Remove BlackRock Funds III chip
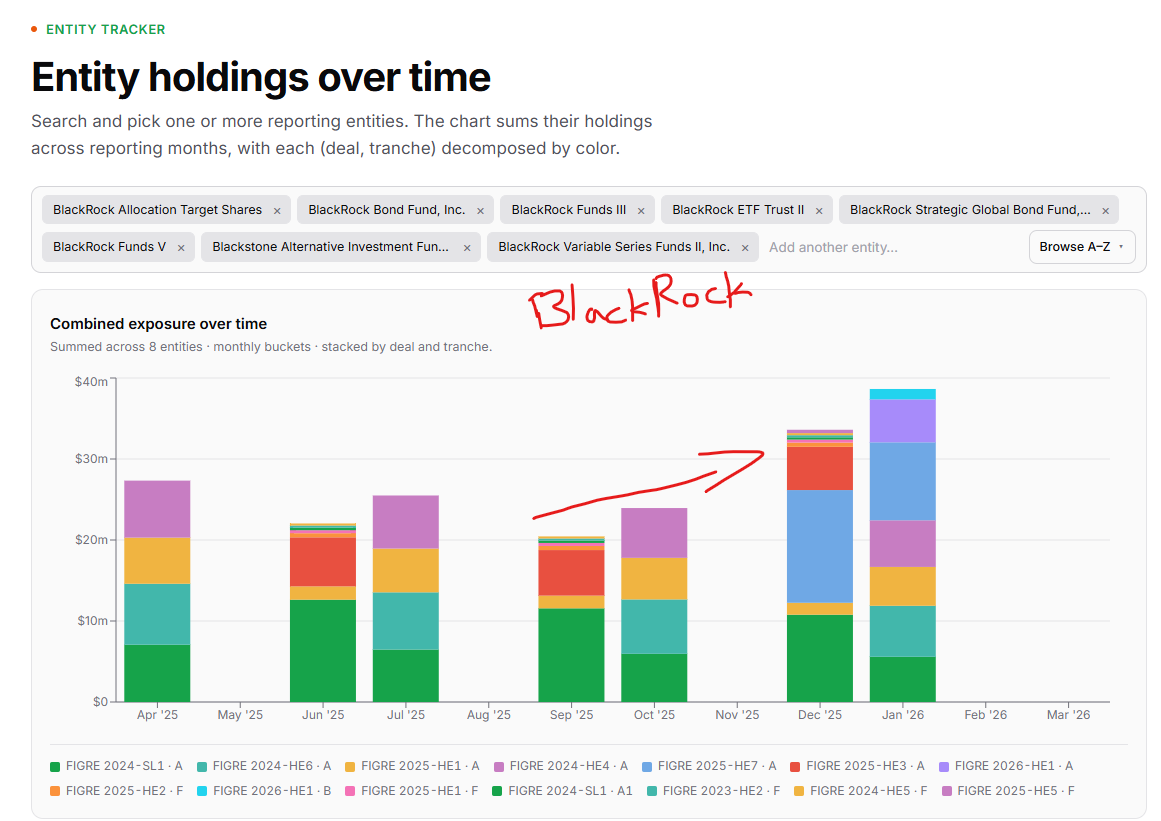Viewport: 1161px width, 821px height. click(641, 211)
